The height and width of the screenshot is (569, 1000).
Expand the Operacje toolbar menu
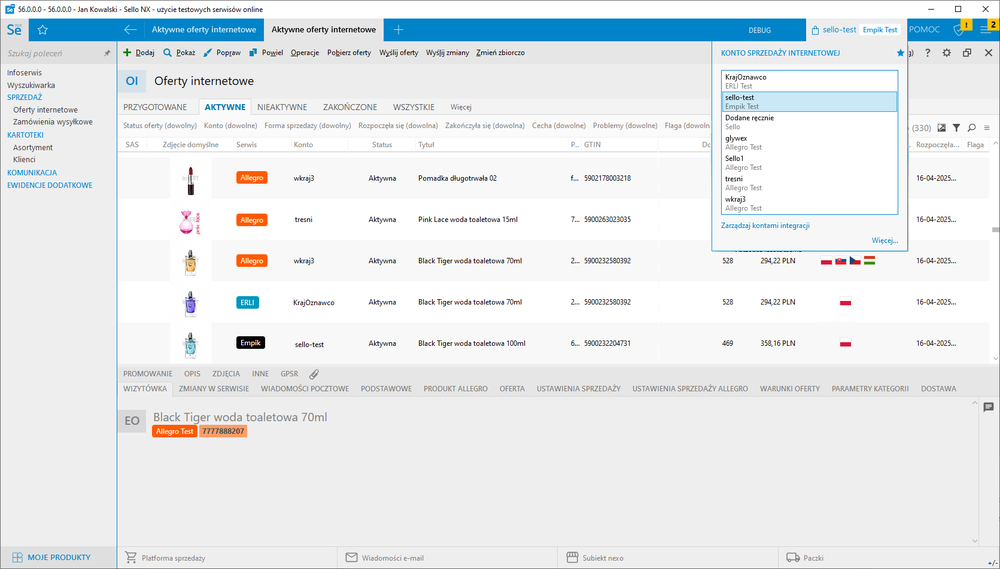tap(305, 52)
